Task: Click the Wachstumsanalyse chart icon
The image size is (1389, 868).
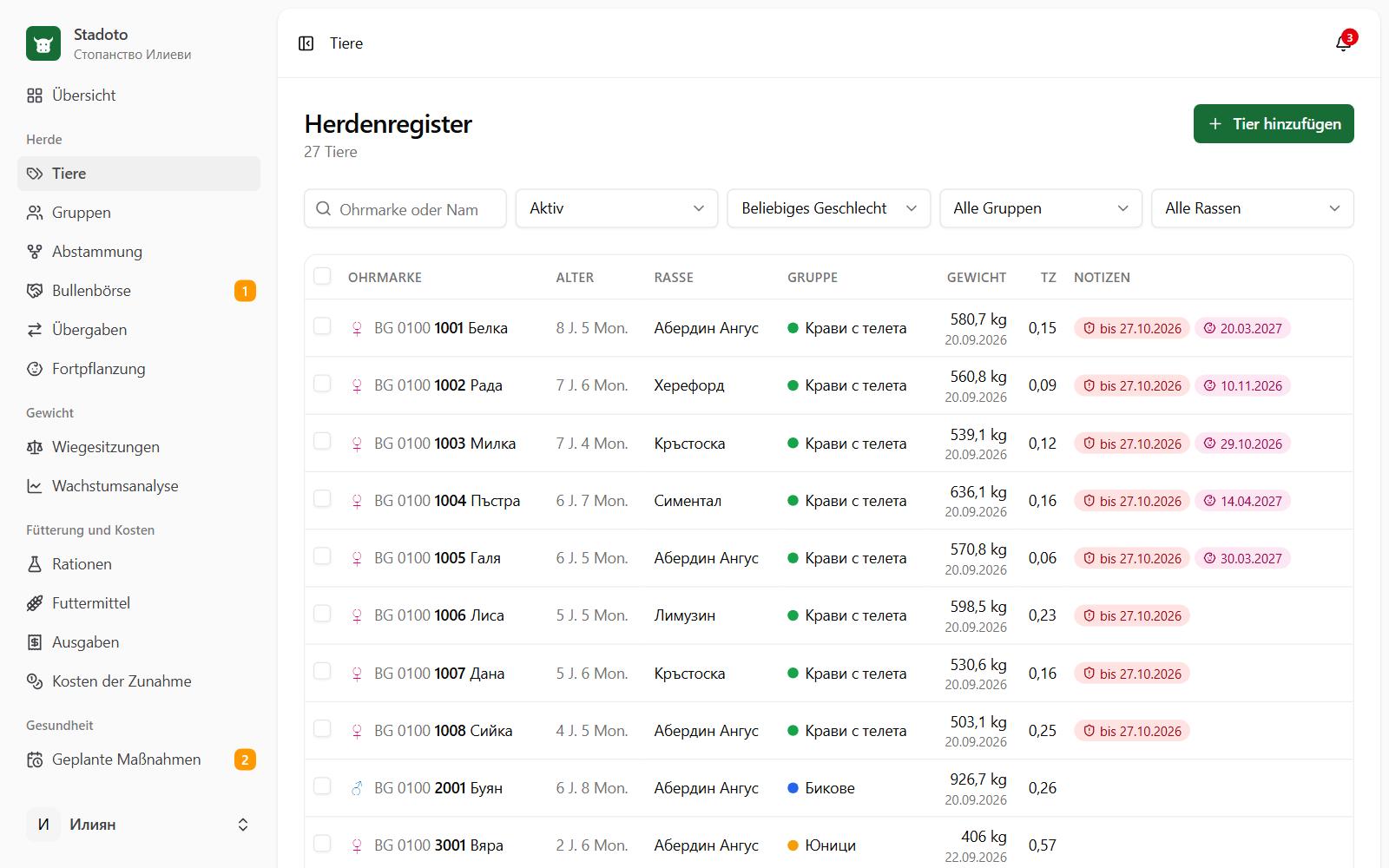Action: (35, 486)
